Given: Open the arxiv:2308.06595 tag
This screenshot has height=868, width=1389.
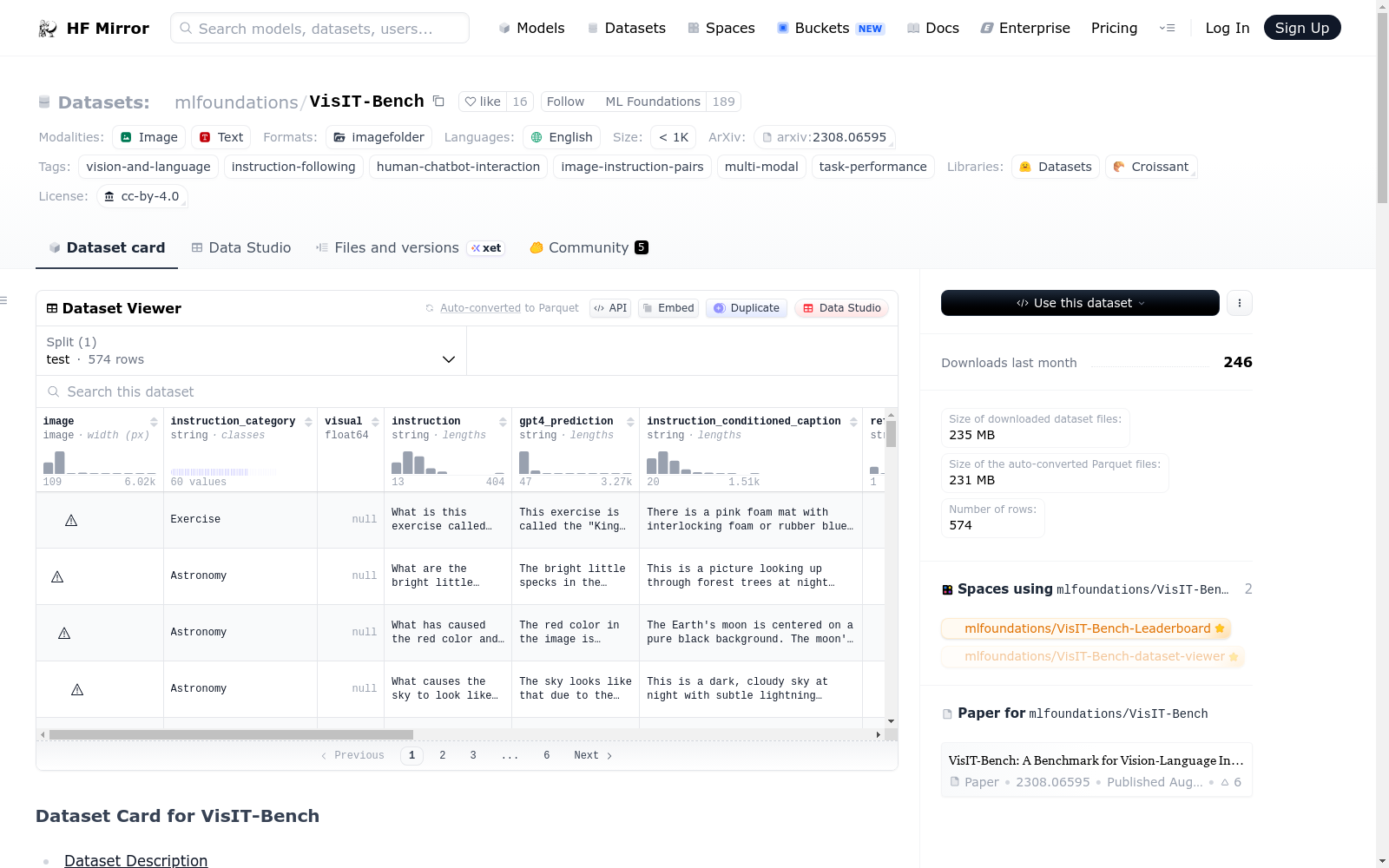Looking at the screenshot, I should click(x=825, y=137).
